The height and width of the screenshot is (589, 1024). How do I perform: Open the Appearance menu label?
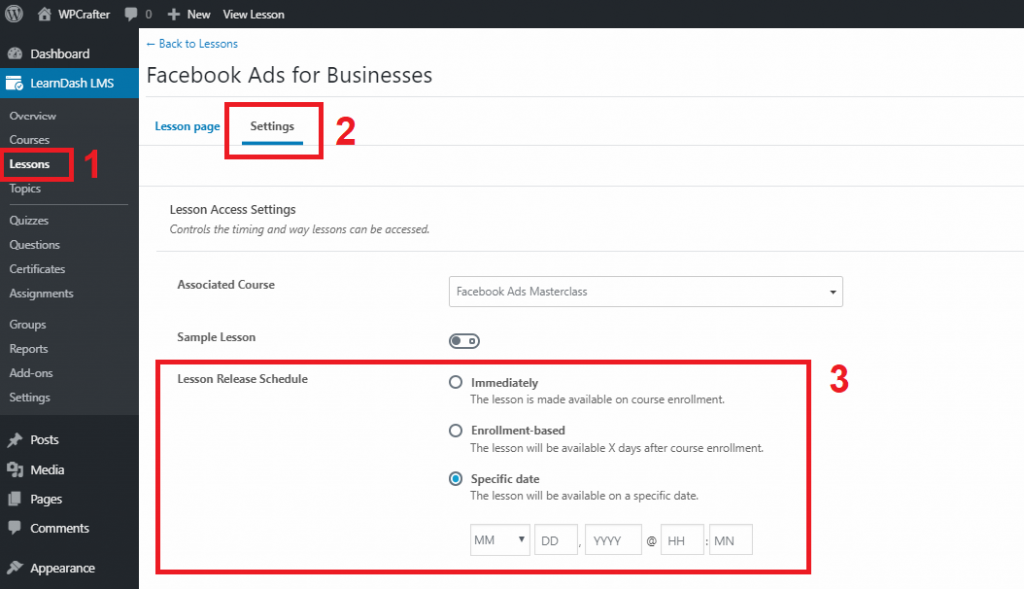coord(62,568)
